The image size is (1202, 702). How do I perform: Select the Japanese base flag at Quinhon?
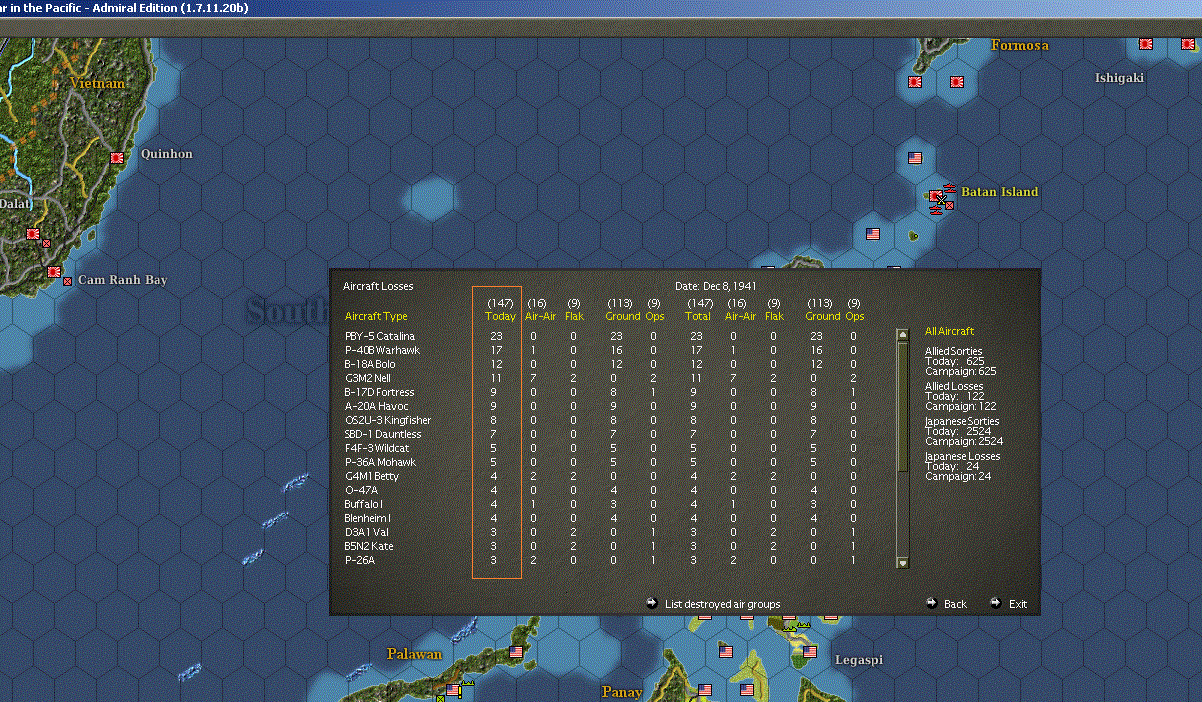117,158
